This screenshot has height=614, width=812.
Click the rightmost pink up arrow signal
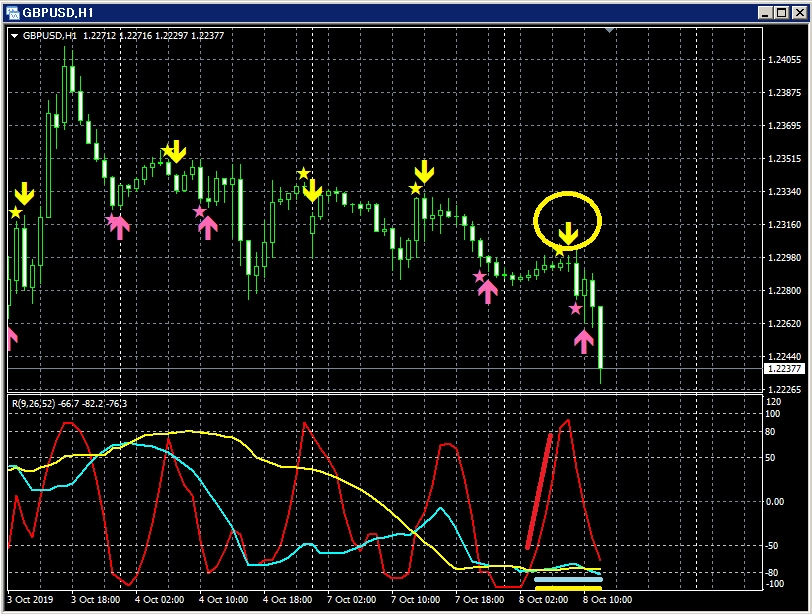click(584, 340)
